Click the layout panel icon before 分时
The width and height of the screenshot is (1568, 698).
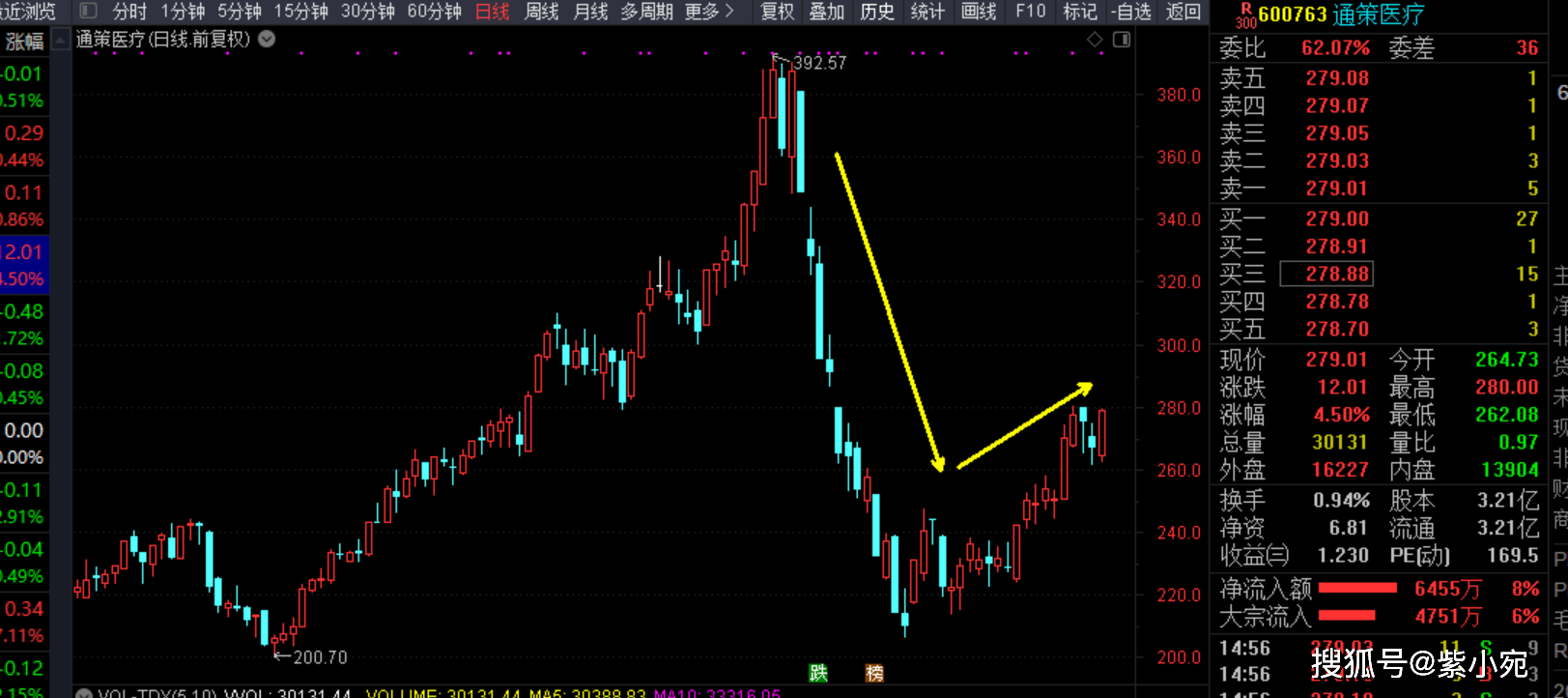coord(88,12)
